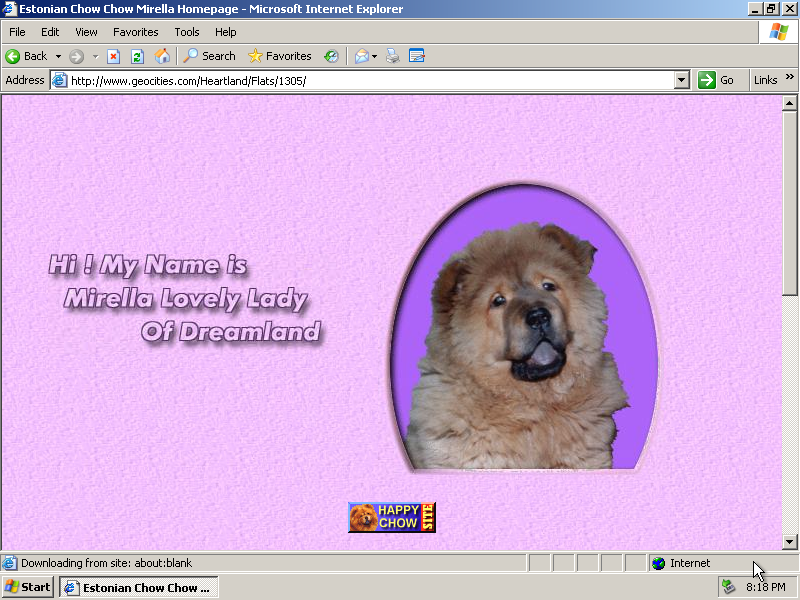Open the Mail button dropdown
This screenshot has height=600, width=800.
coord(375,56)
